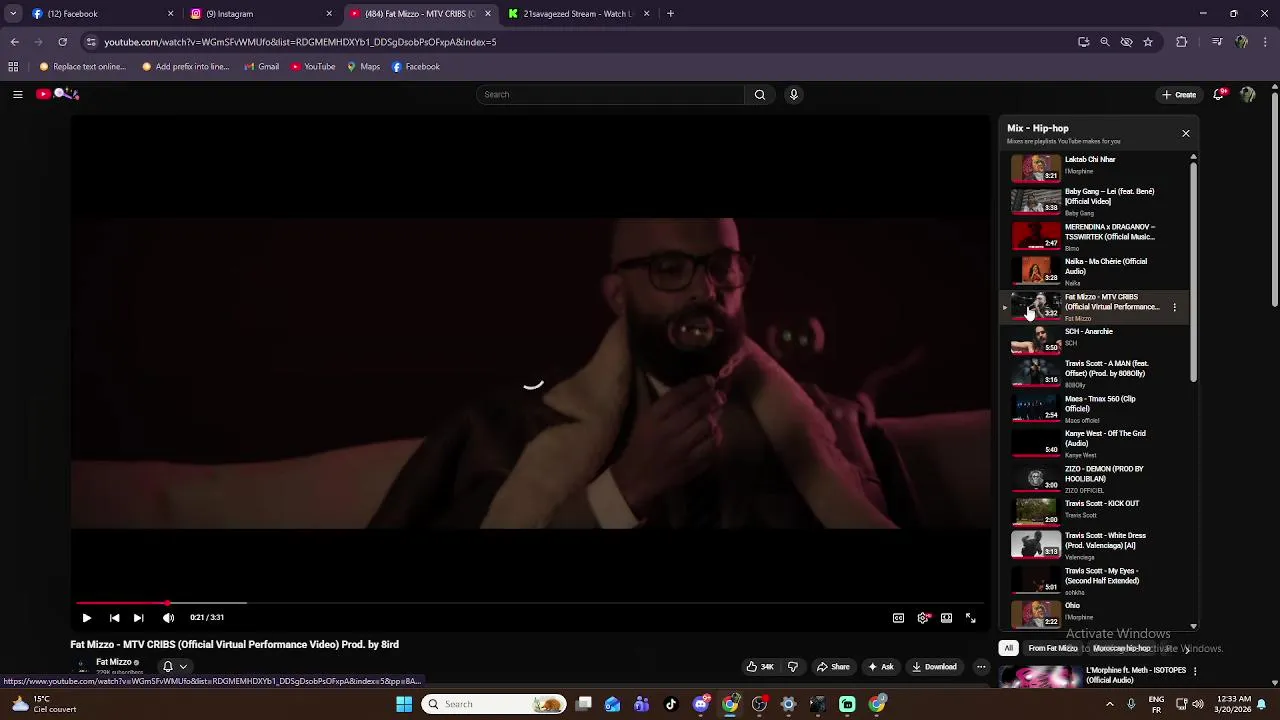Image resolution: width=1280 pixels, height=720 pixels.
Task: Open the Windows Start menu
Action: pyautogui.click(x=404, y=704)
